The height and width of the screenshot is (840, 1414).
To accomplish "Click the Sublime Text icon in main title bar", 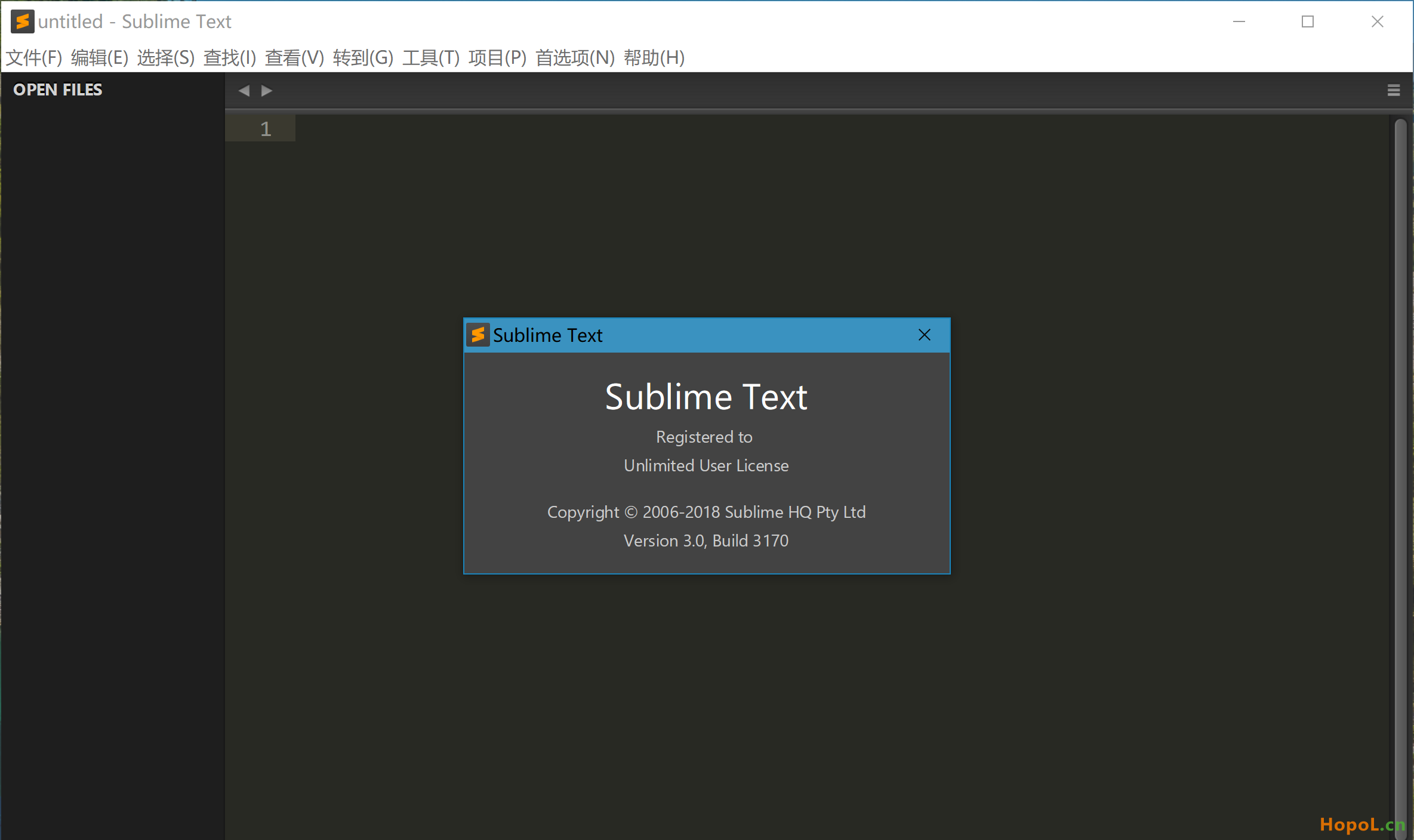I will tap(22, 21).
